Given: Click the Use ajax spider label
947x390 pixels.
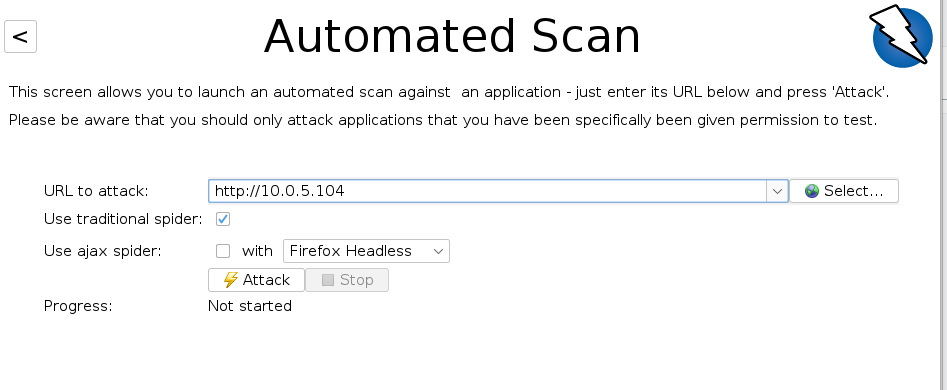Looking at the screenshot, I should (103, 251).
